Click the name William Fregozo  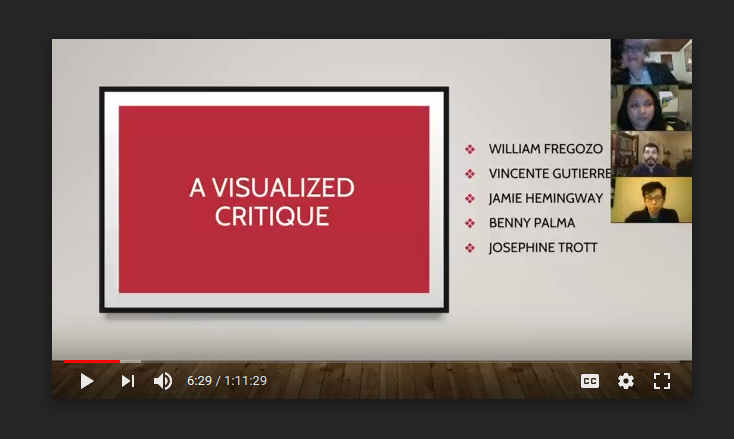(x=545, y=149)
